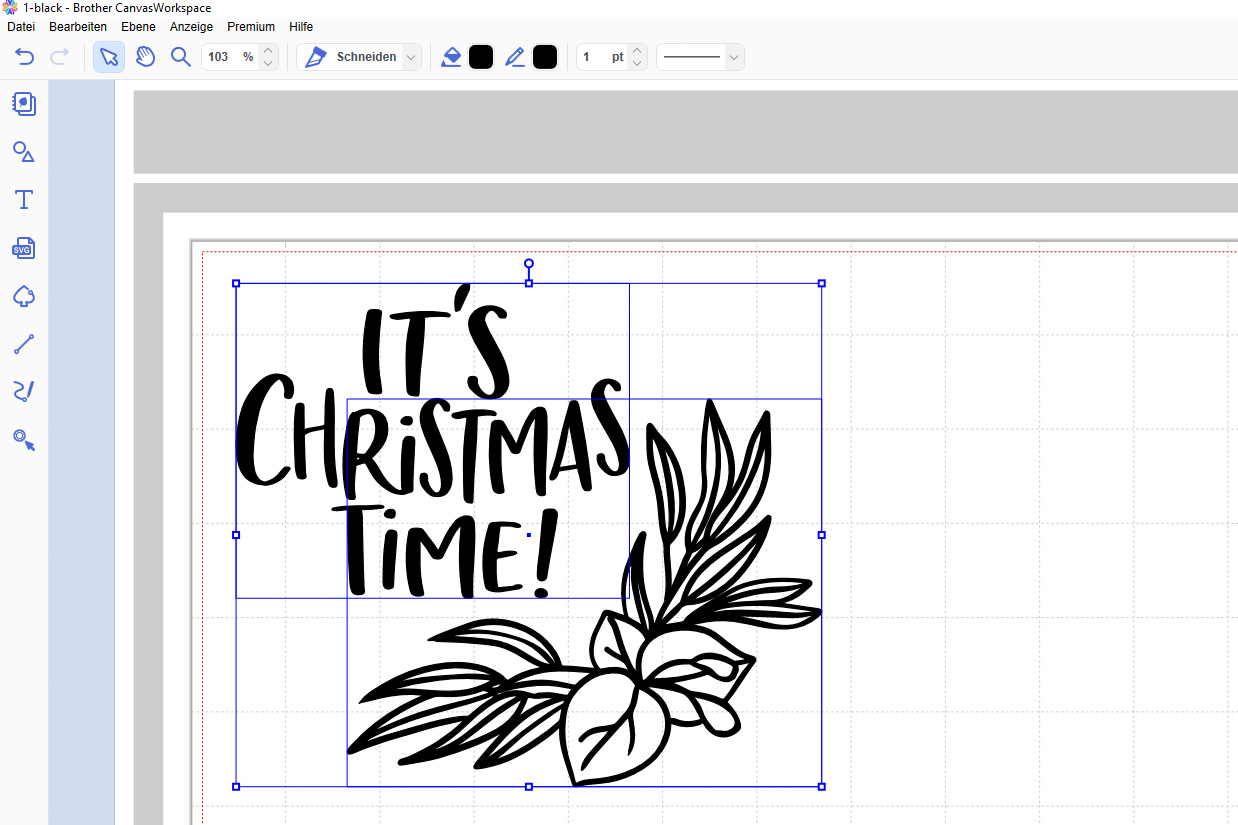
Task: Open the Ebene menu
Action: click(138, 27)
